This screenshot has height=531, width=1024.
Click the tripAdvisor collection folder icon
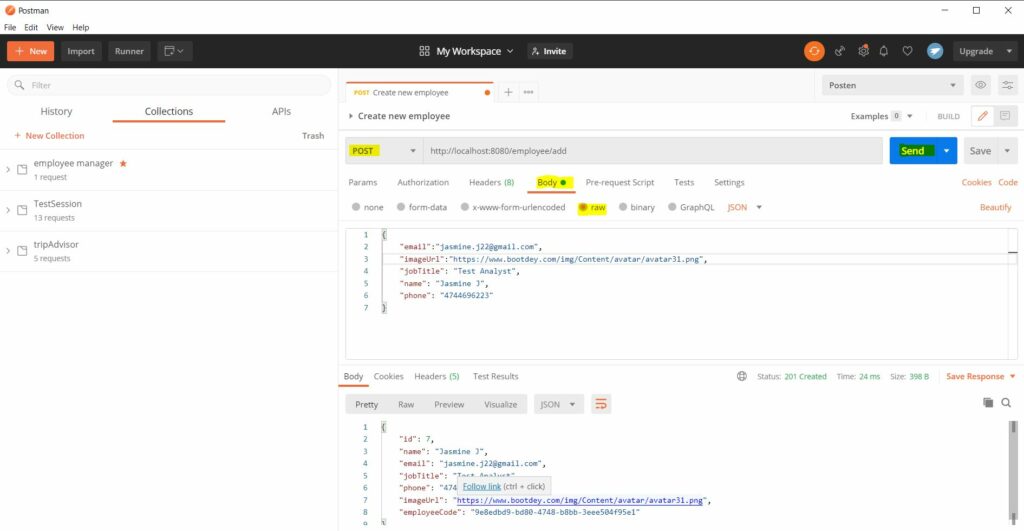point(22,251)
